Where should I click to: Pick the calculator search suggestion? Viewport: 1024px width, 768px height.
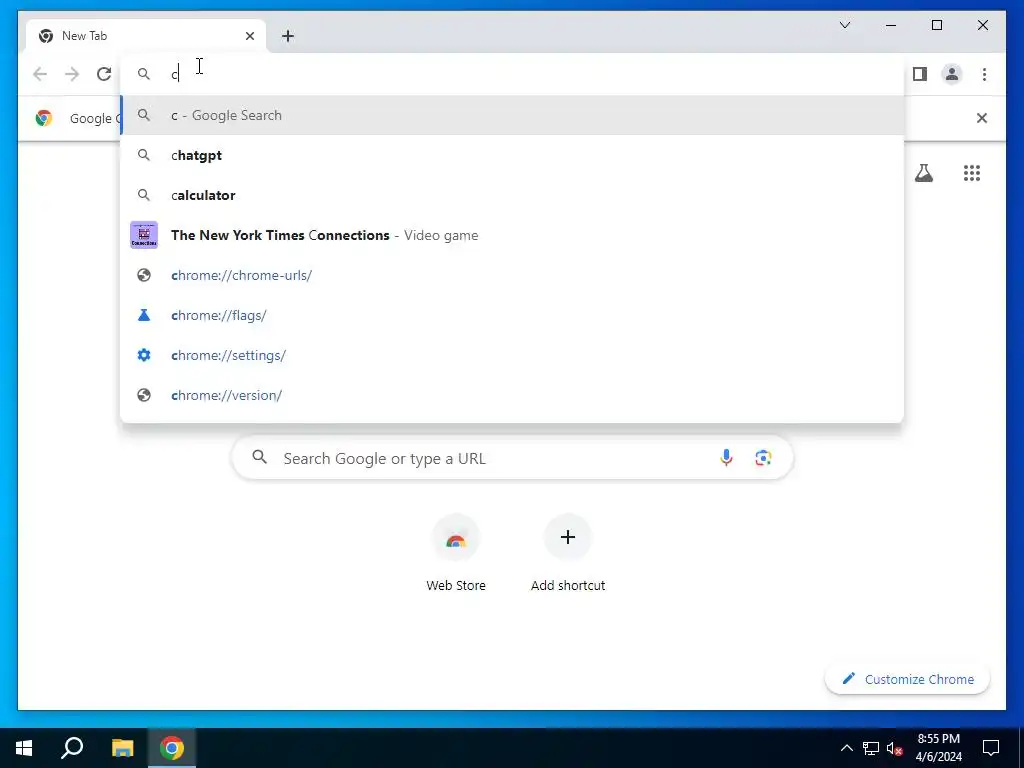point(513,195)
